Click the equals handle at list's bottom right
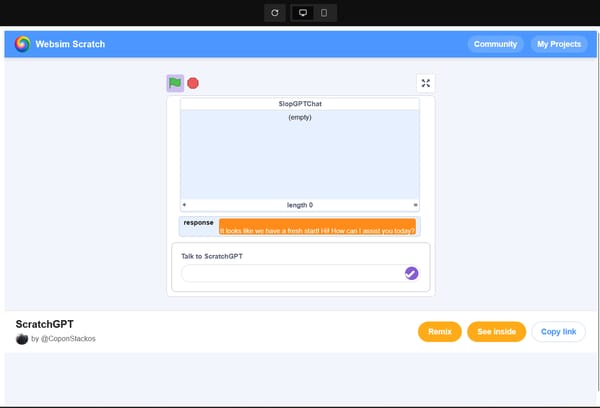 (415, 205)
